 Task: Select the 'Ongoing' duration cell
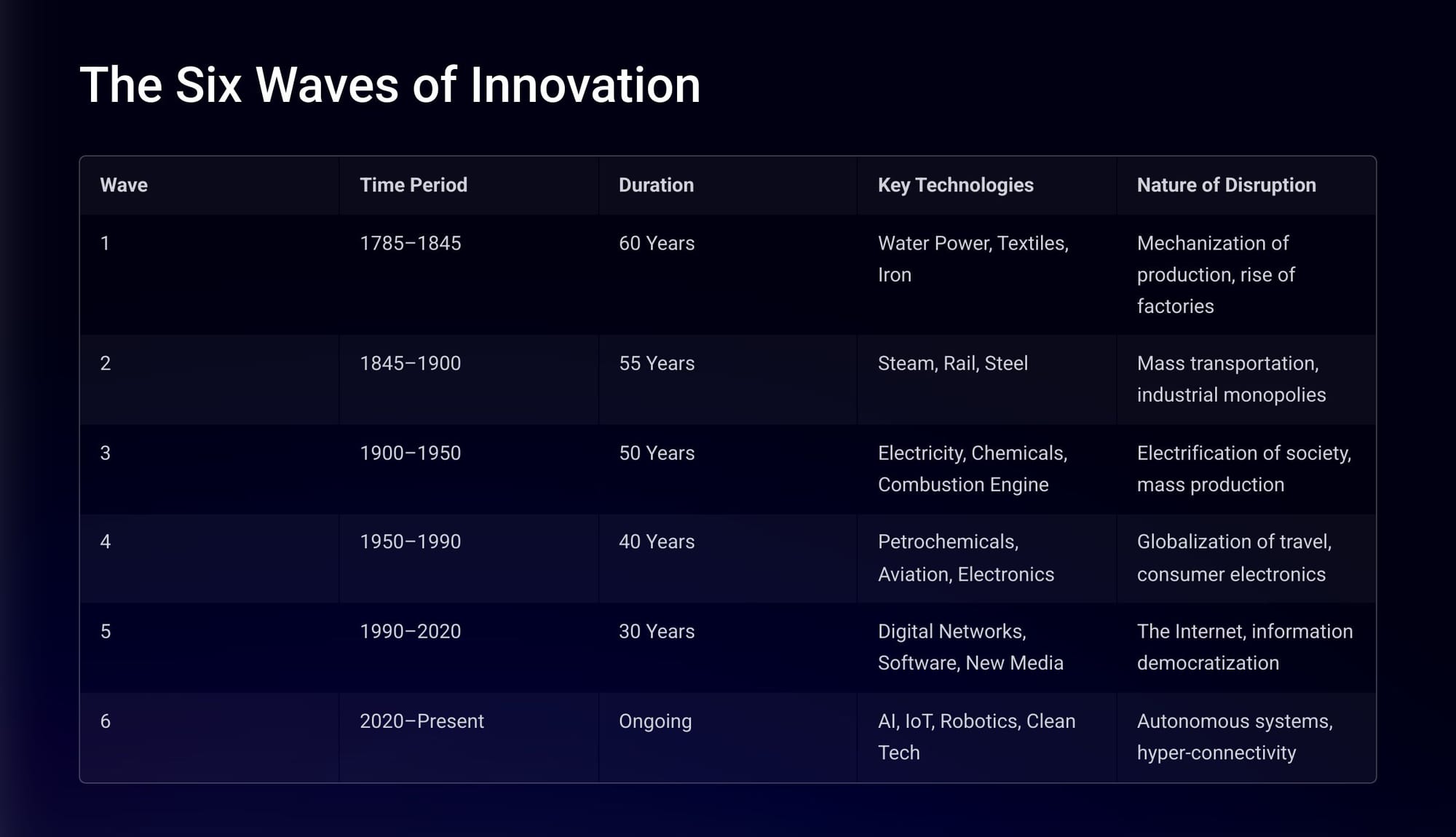(728, 737)
